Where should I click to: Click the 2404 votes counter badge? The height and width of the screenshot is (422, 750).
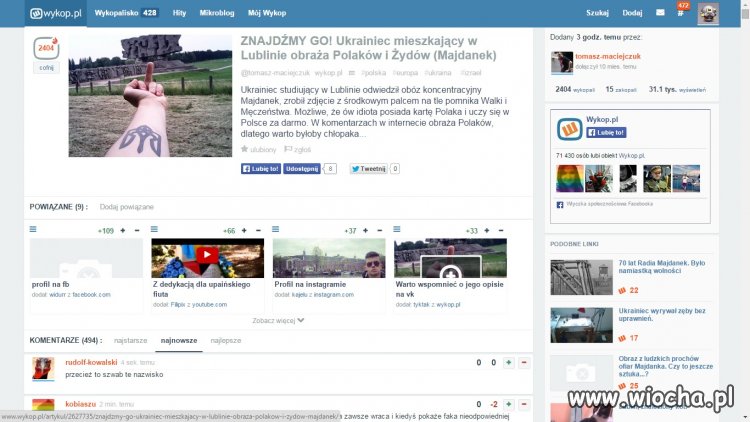[x=46, y=48]
